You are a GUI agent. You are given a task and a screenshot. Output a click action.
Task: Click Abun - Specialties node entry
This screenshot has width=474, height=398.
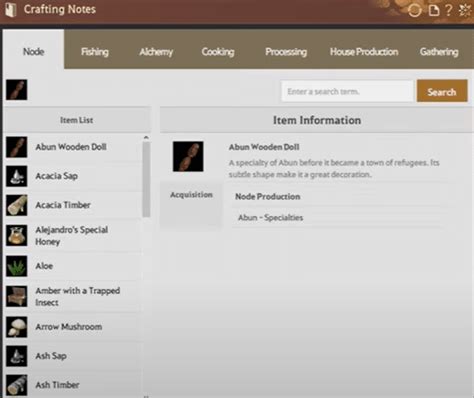270,218
